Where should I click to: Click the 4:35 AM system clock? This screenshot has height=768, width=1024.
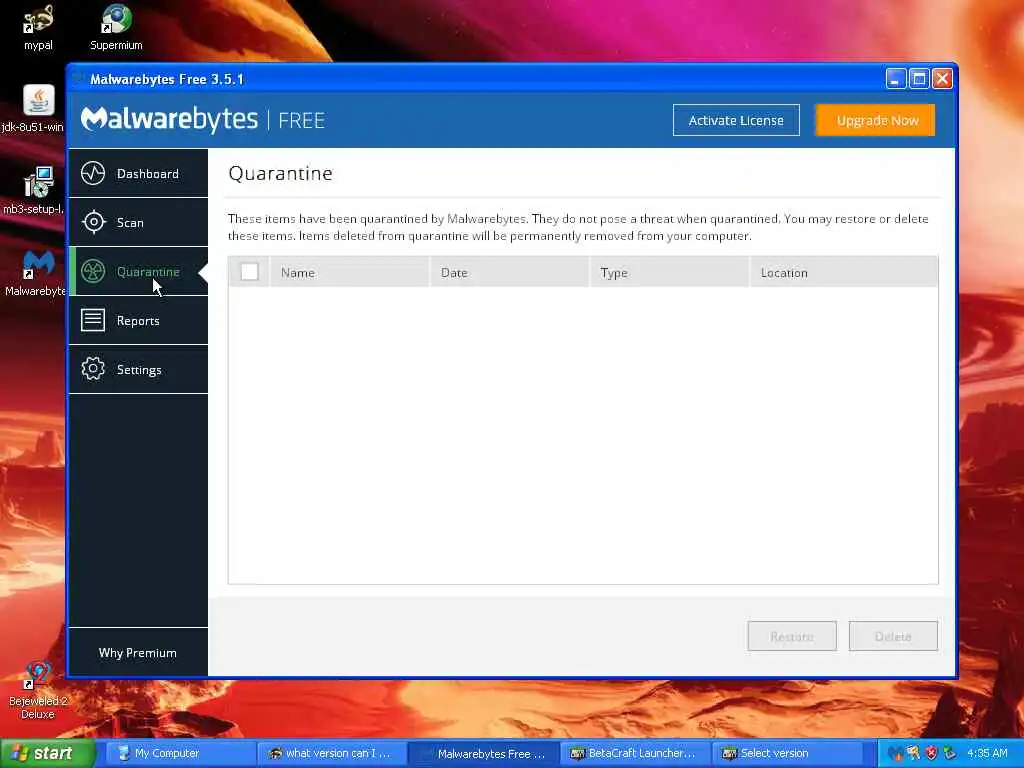tap(987, 754)
